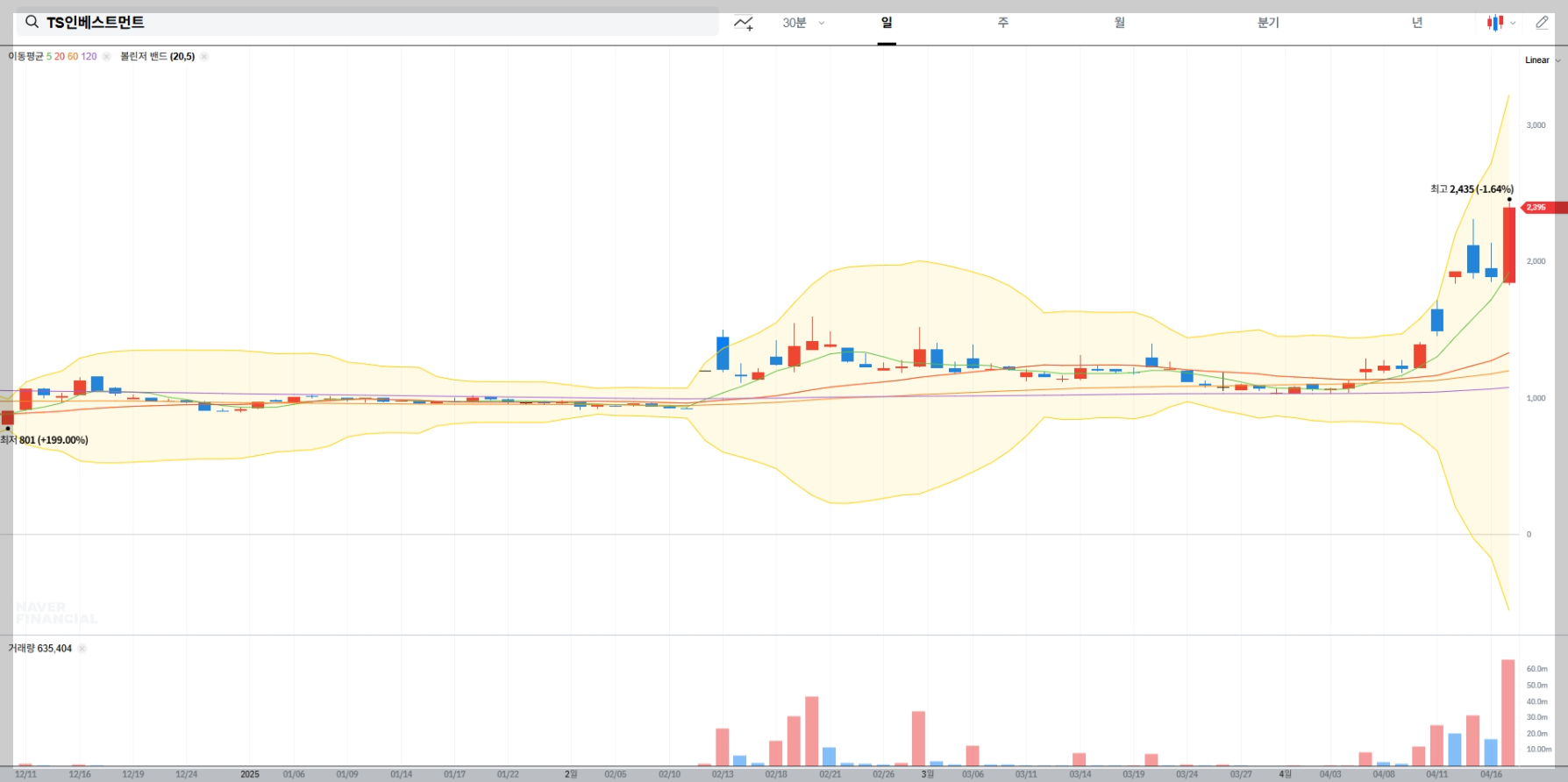Switch to the 월 monthly tab

click(x=1120, y=23)
